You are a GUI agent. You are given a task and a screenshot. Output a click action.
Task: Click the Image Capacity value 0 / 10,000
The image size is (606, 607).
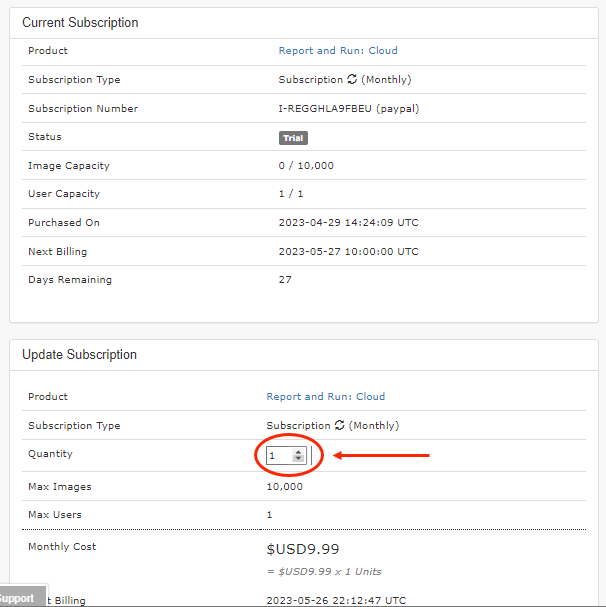306,166
